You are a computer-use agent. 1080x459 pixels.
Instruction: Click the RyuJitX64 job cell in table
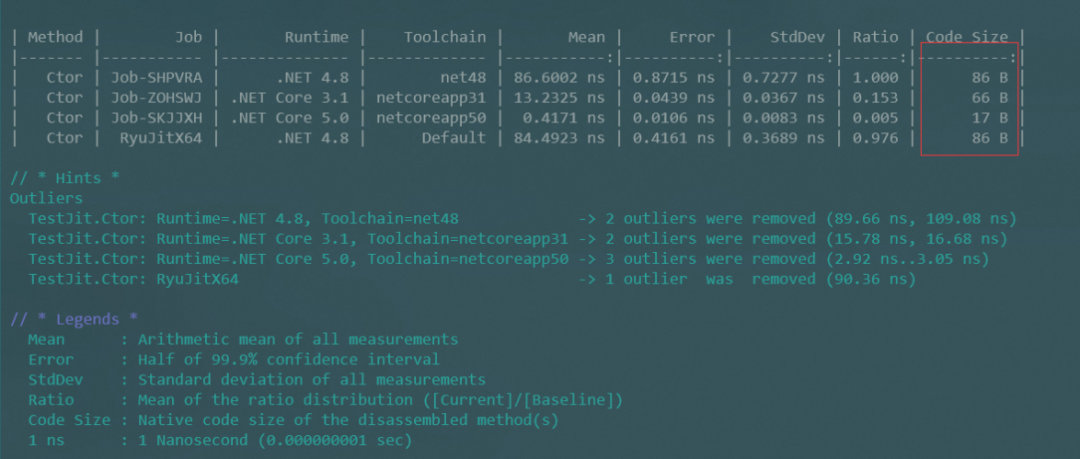coord(161,138)
